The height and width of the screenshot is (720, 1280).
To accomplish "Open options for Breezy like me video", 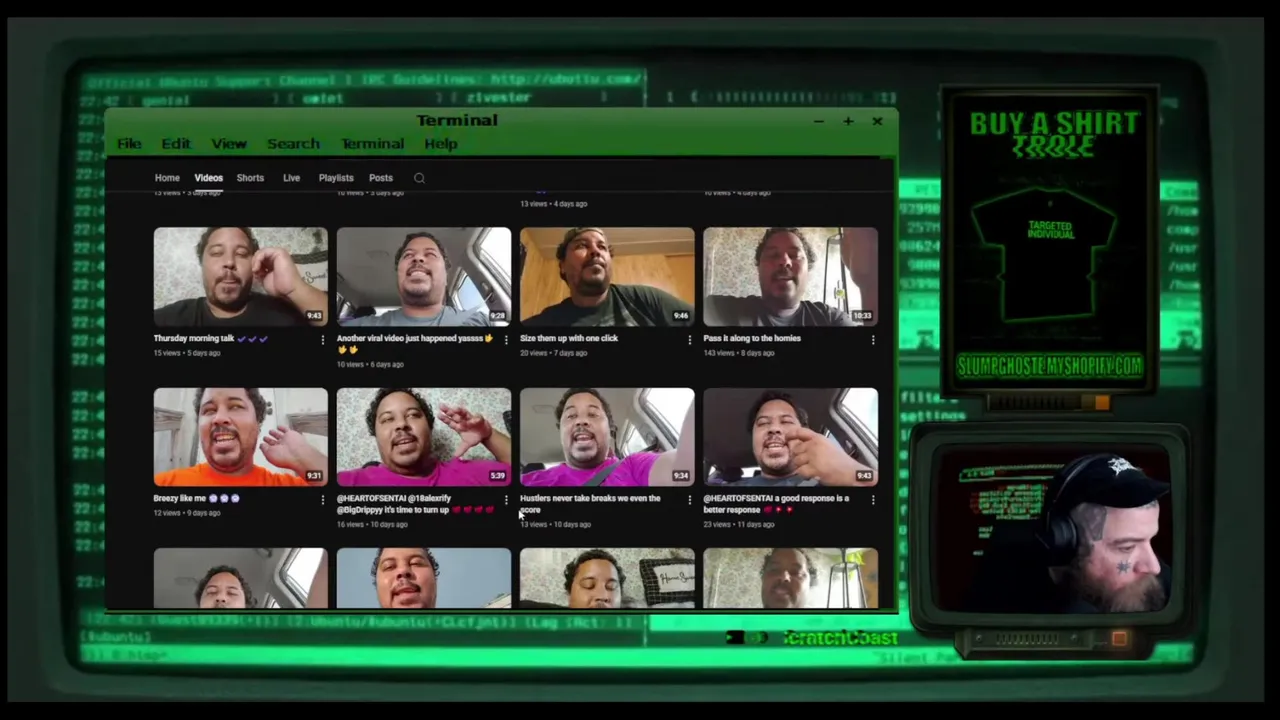I will point(322,500).
